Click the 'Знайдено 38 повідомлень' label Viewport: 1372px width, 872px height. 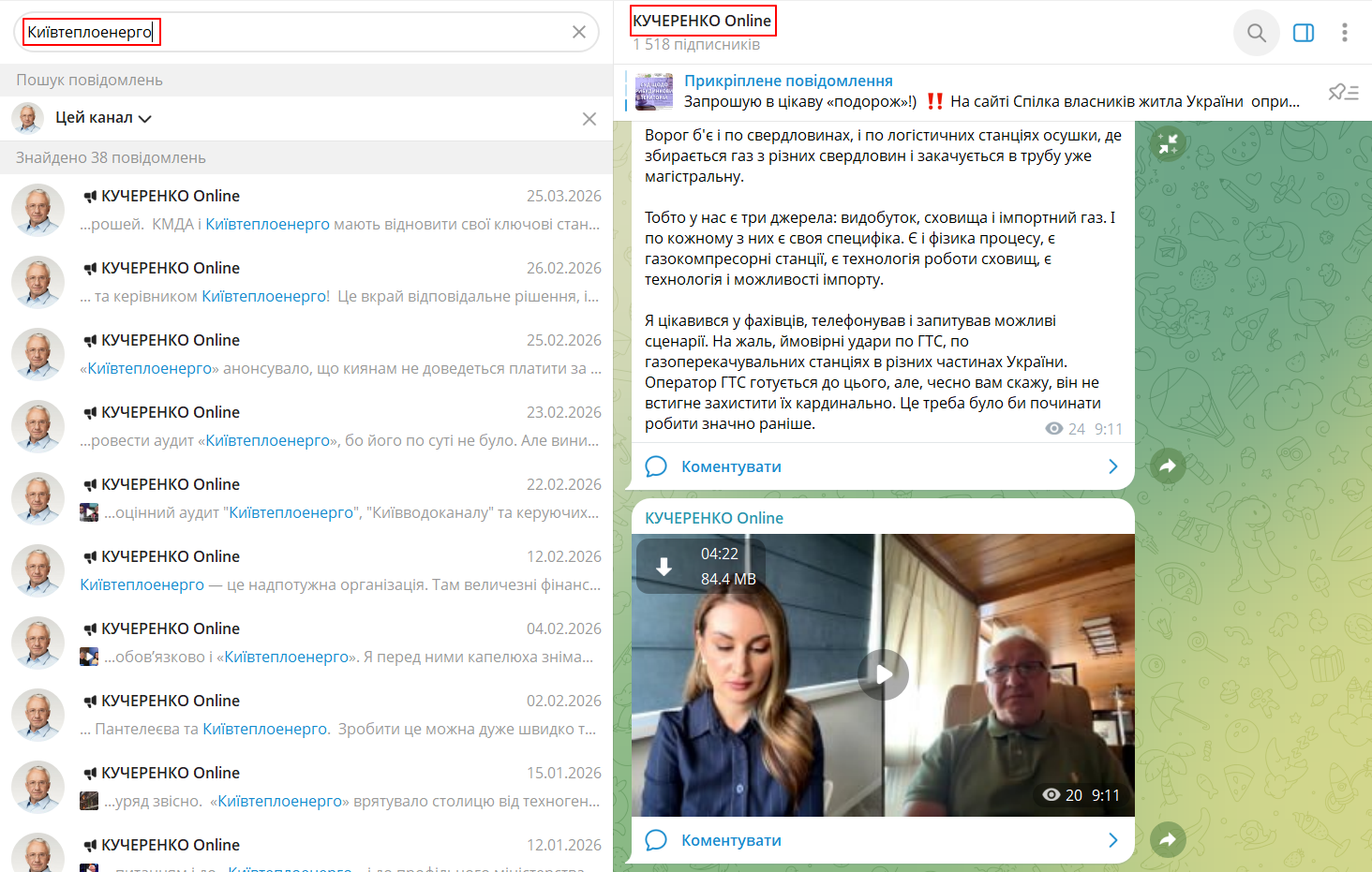tap(111, 157)
